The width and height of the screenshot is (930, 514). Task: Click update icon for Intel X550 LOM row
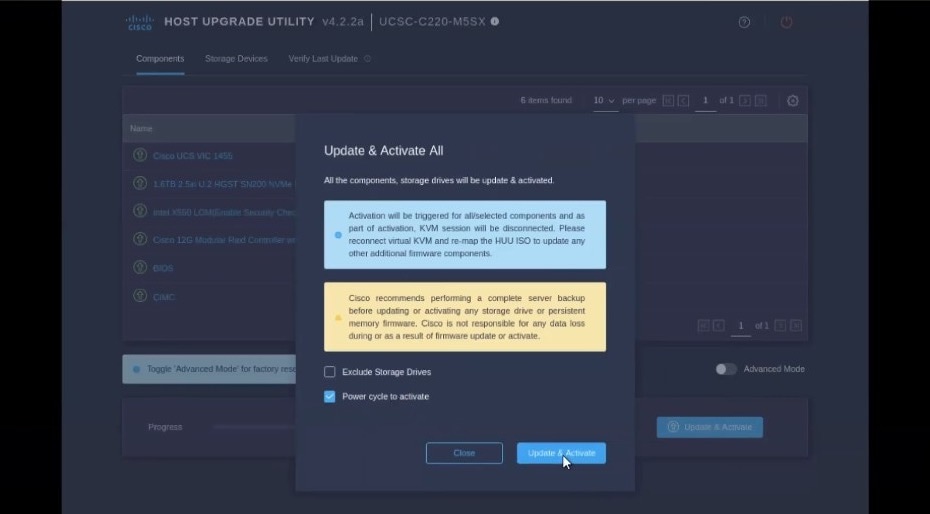(x=140, y=211)
